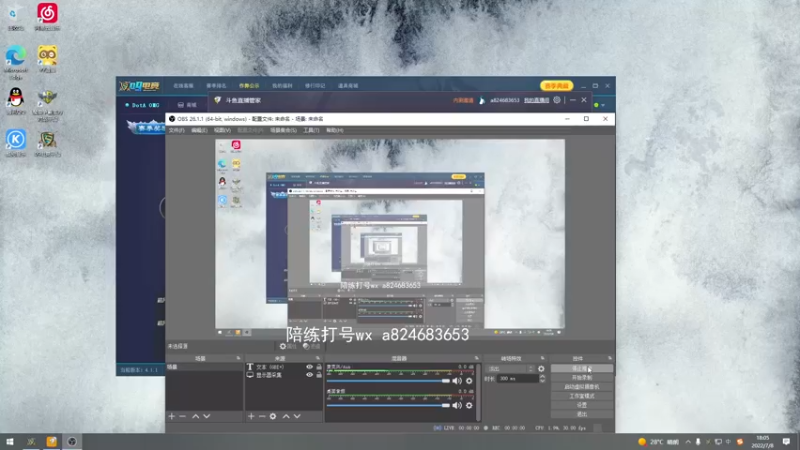Switch to 我的福利 tab in 09 platform

pyautogui.click(x=282, y=86)
